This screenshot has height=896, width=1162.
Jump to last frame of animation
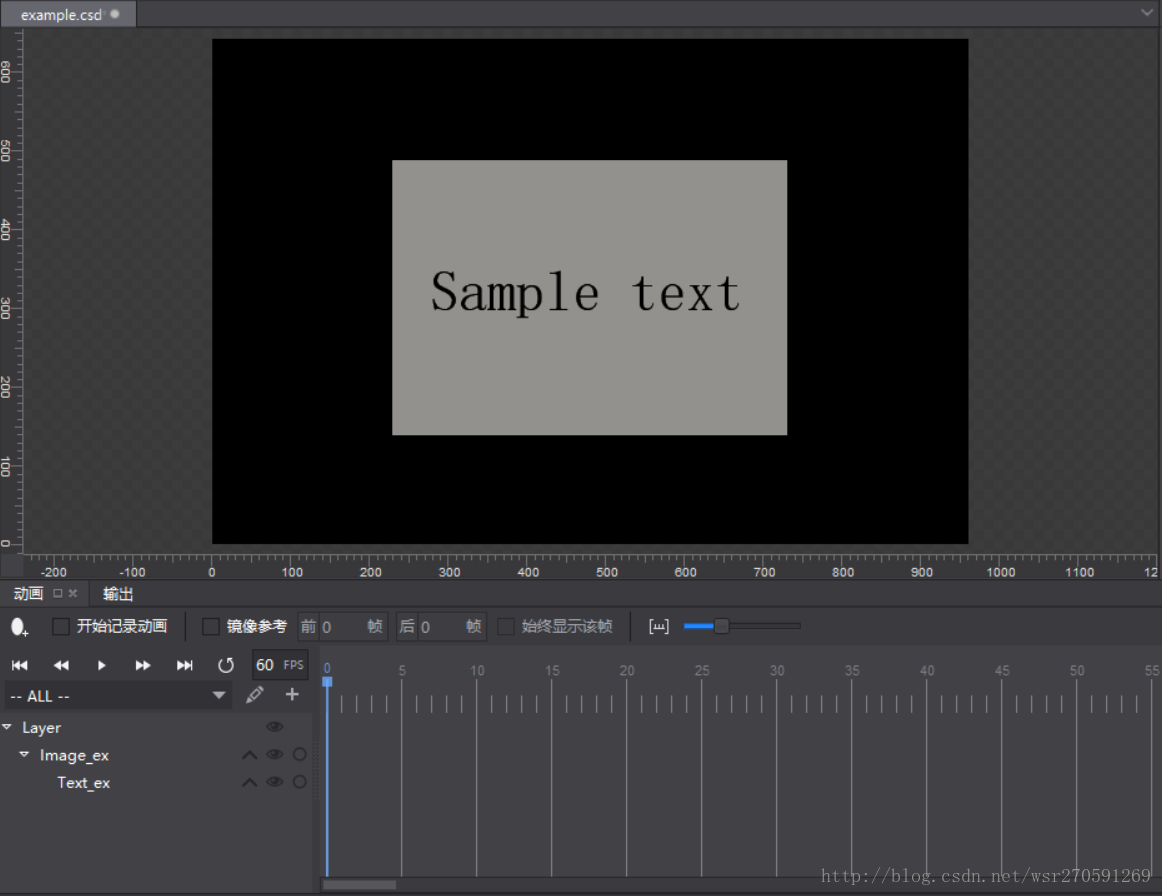(x=185, y=665)
